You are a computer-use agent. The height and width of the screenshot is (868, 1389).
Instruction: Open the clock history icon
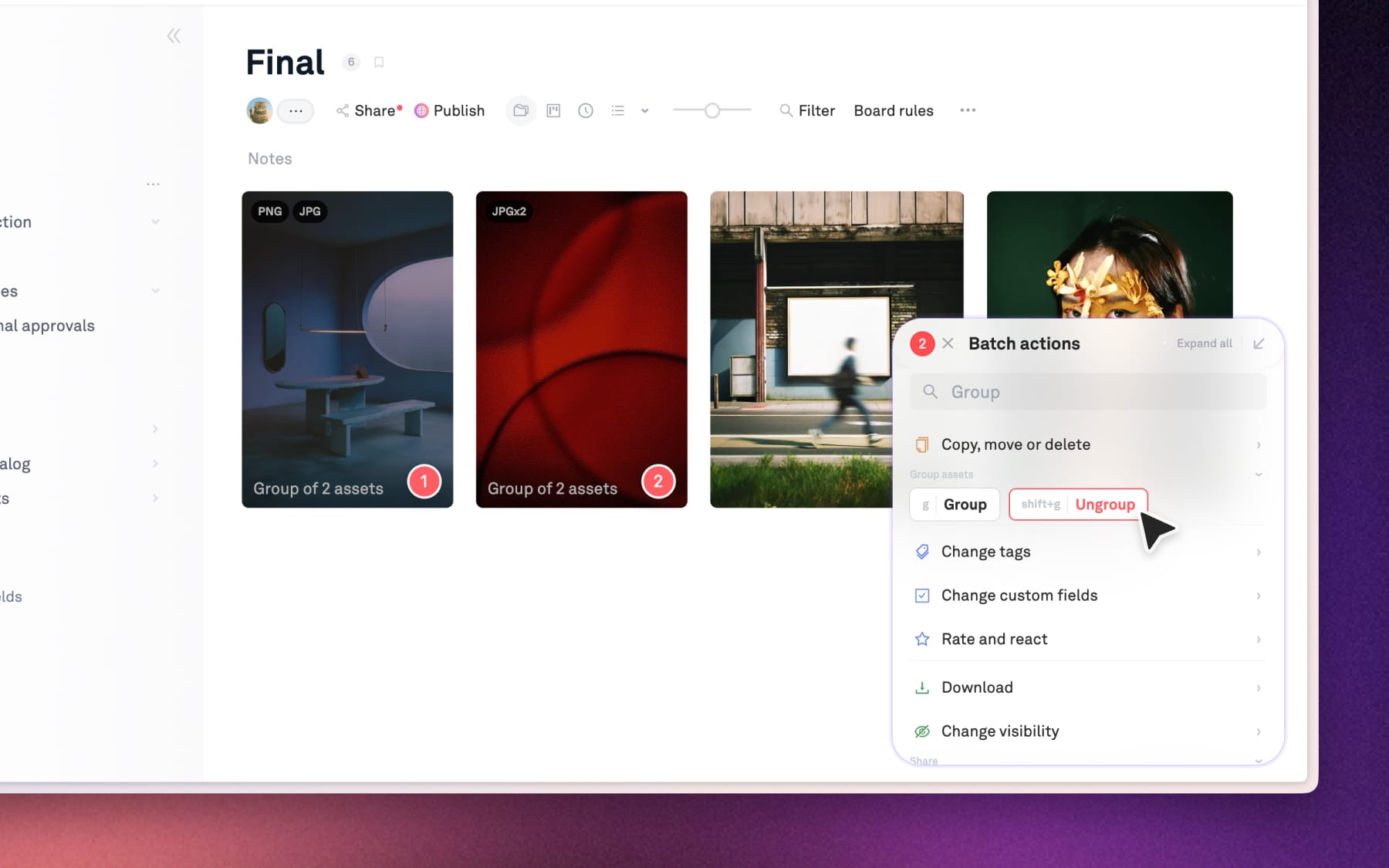[x=586, y=111]
